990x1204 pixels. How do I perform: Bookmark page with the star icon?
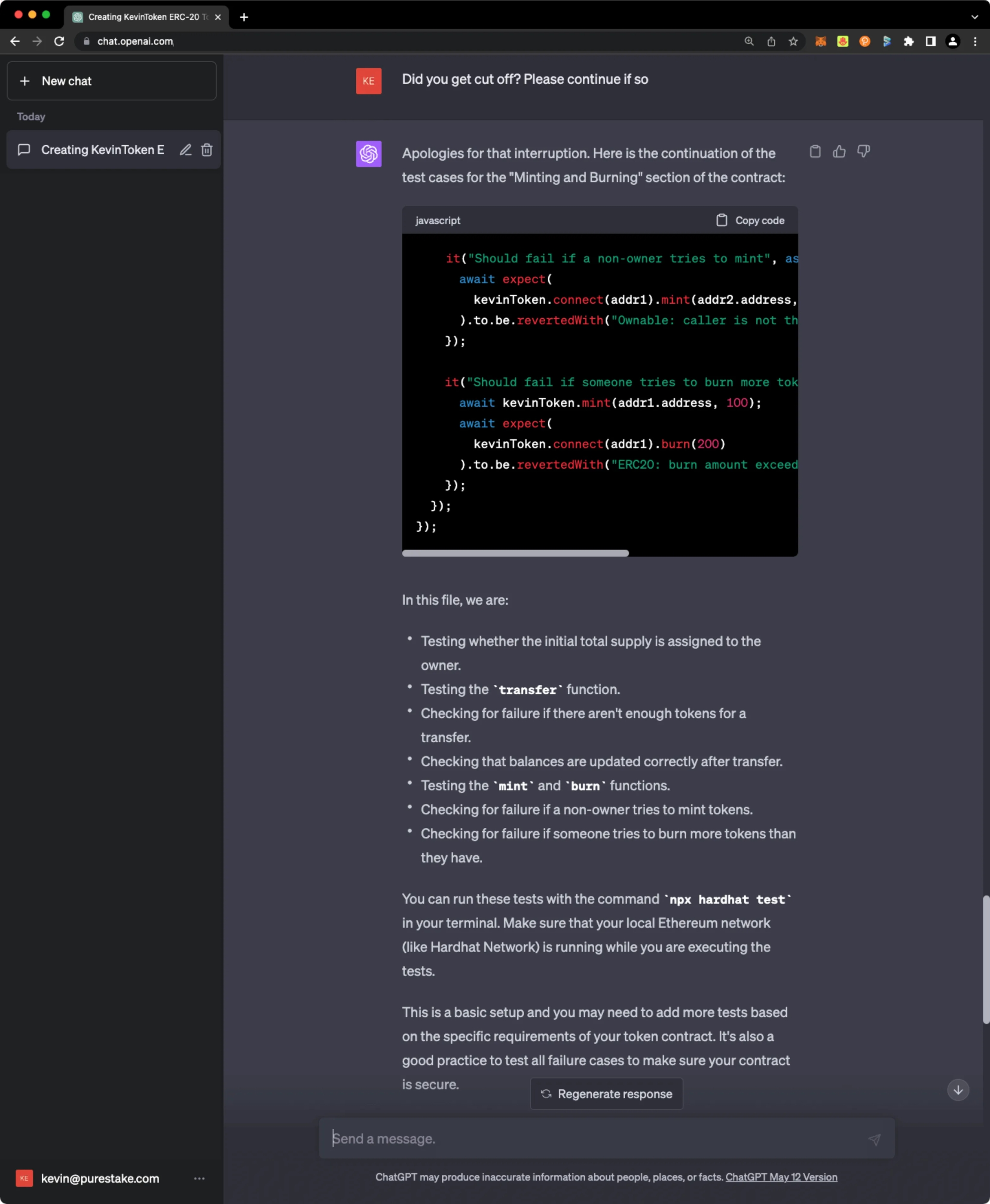coord(793,41)
